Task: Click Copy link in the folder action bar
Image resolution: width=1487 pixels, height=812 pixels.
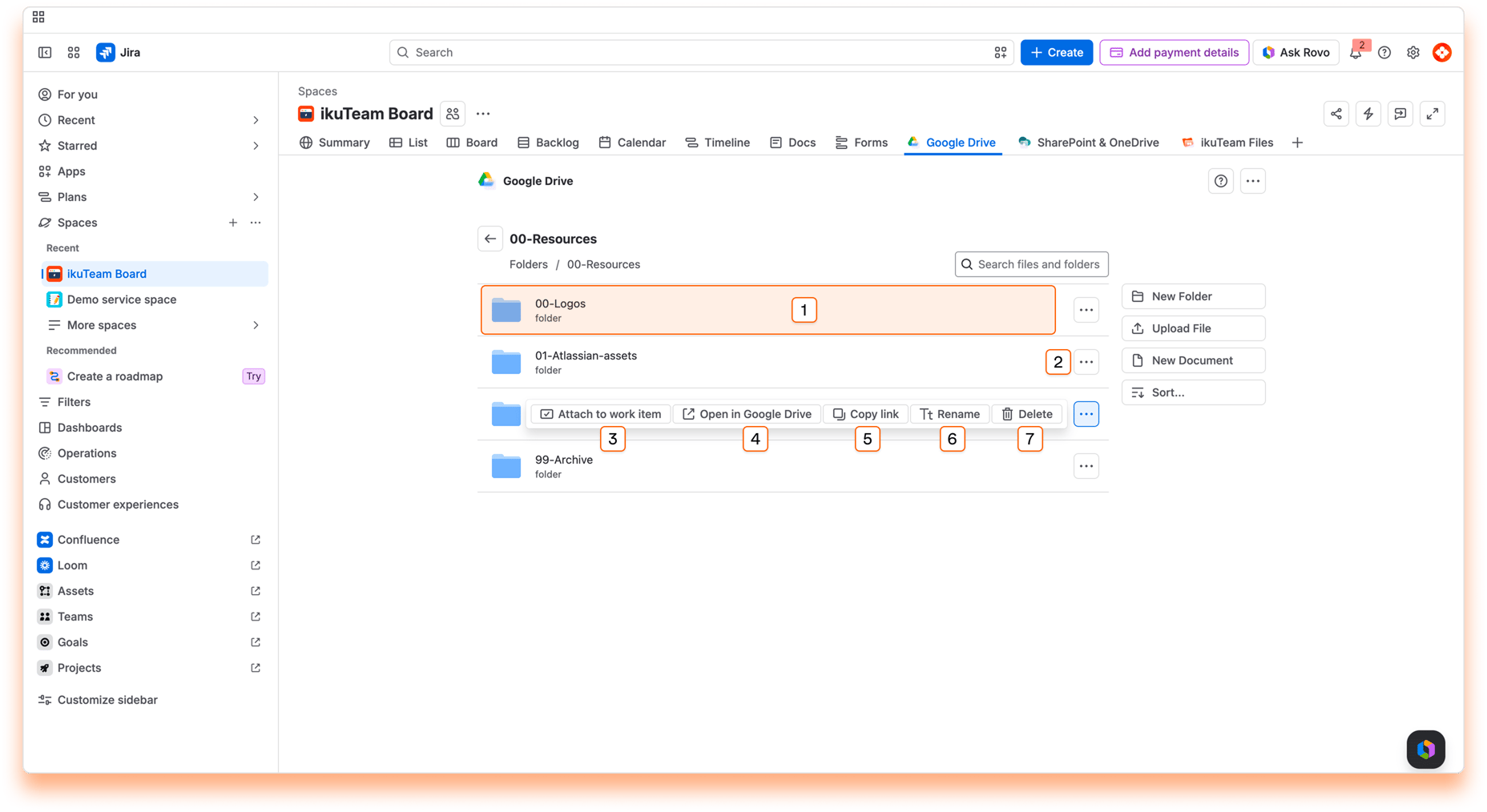Action: tap(865, 414)
